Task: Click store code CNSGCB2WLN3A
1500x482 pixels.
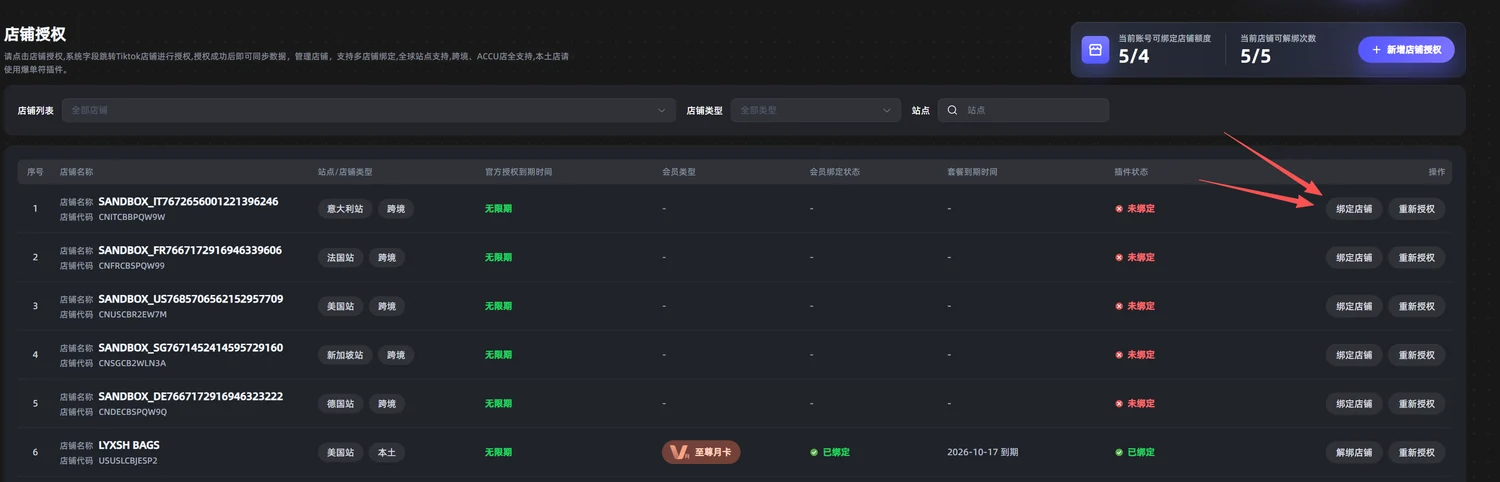Action: (132, 363)
